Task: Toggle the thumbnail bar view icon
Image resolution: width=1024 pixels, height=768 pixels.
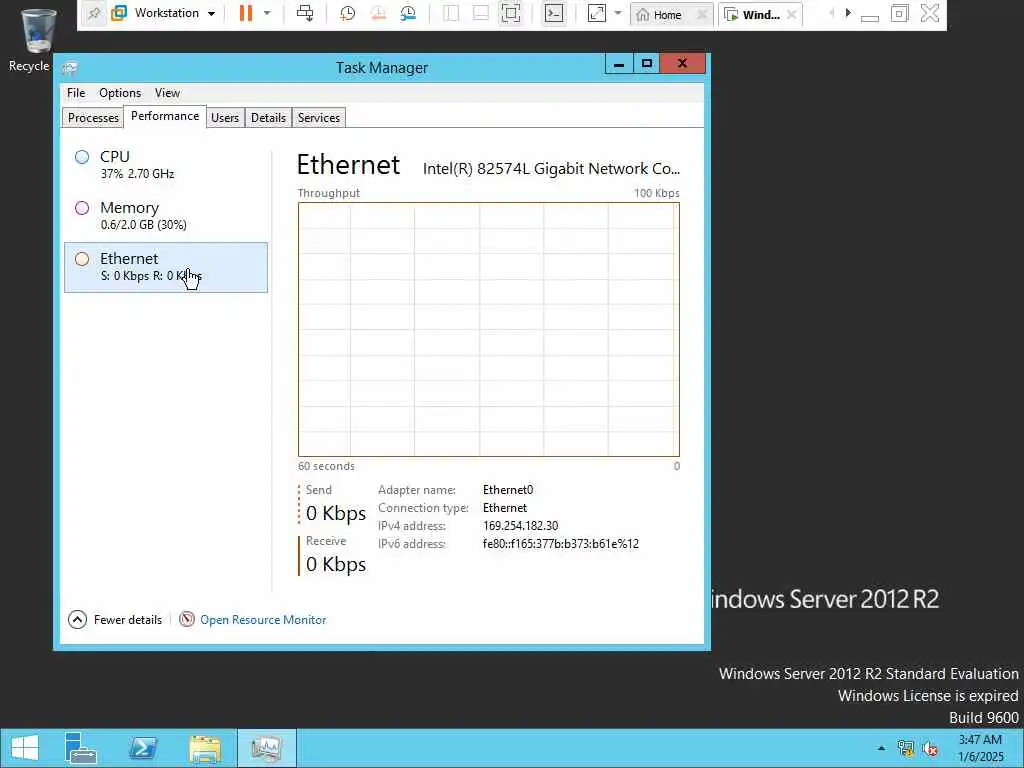Action: 481,13
